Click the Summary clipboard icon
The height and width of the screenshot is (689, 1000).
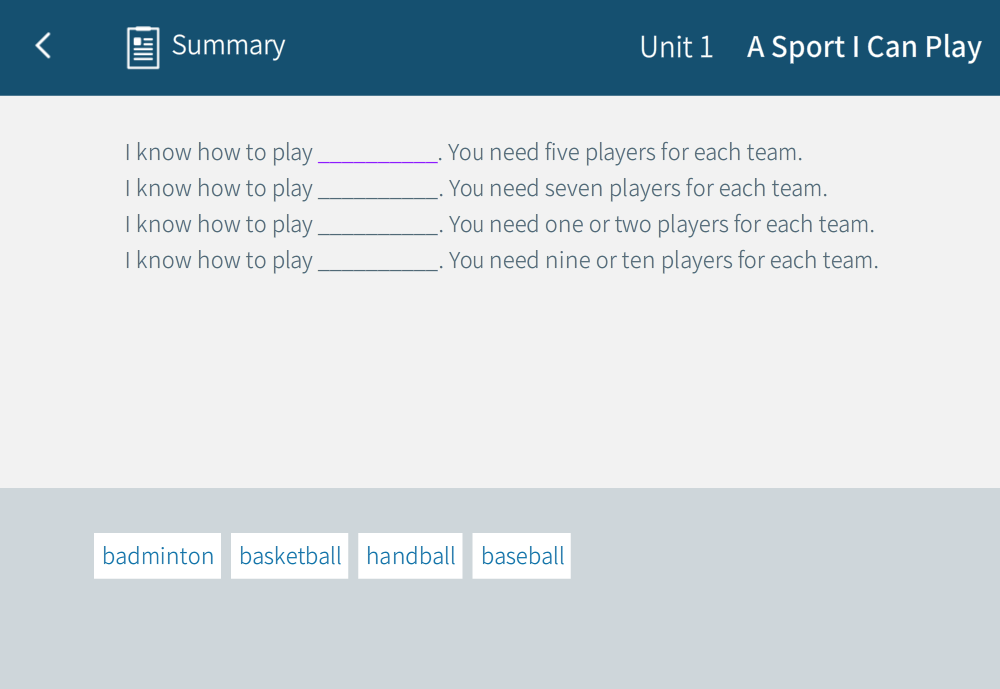(143, 47)
